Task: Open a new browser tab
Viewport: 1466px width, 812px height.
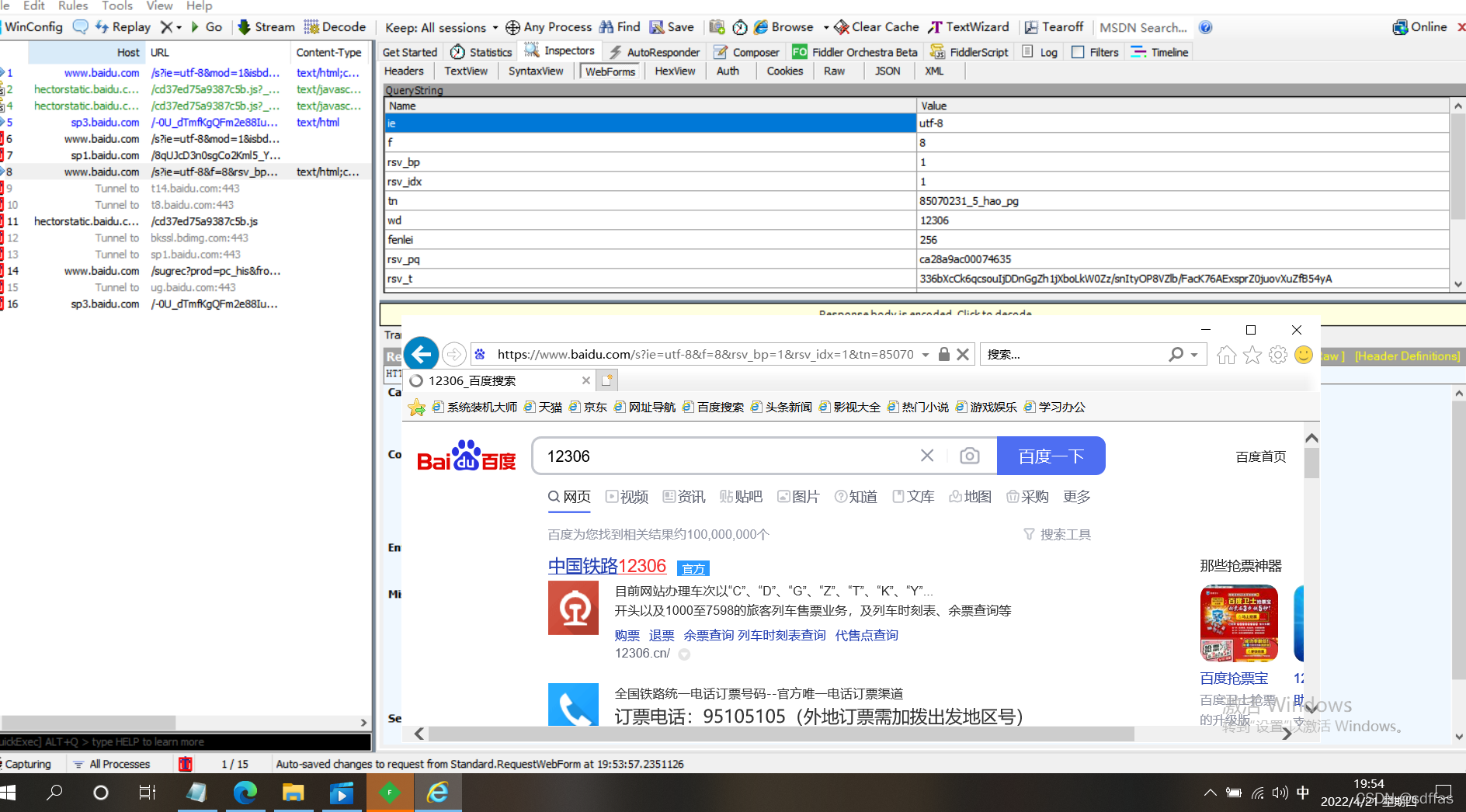Action: point(607,380)
